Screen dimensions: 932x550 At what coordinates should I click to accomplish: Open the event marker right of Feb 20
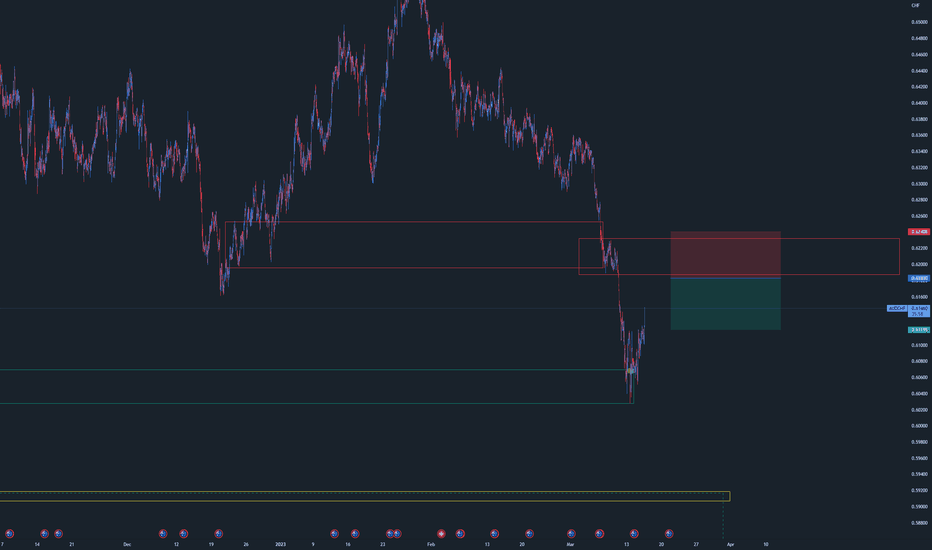point(529,534)
